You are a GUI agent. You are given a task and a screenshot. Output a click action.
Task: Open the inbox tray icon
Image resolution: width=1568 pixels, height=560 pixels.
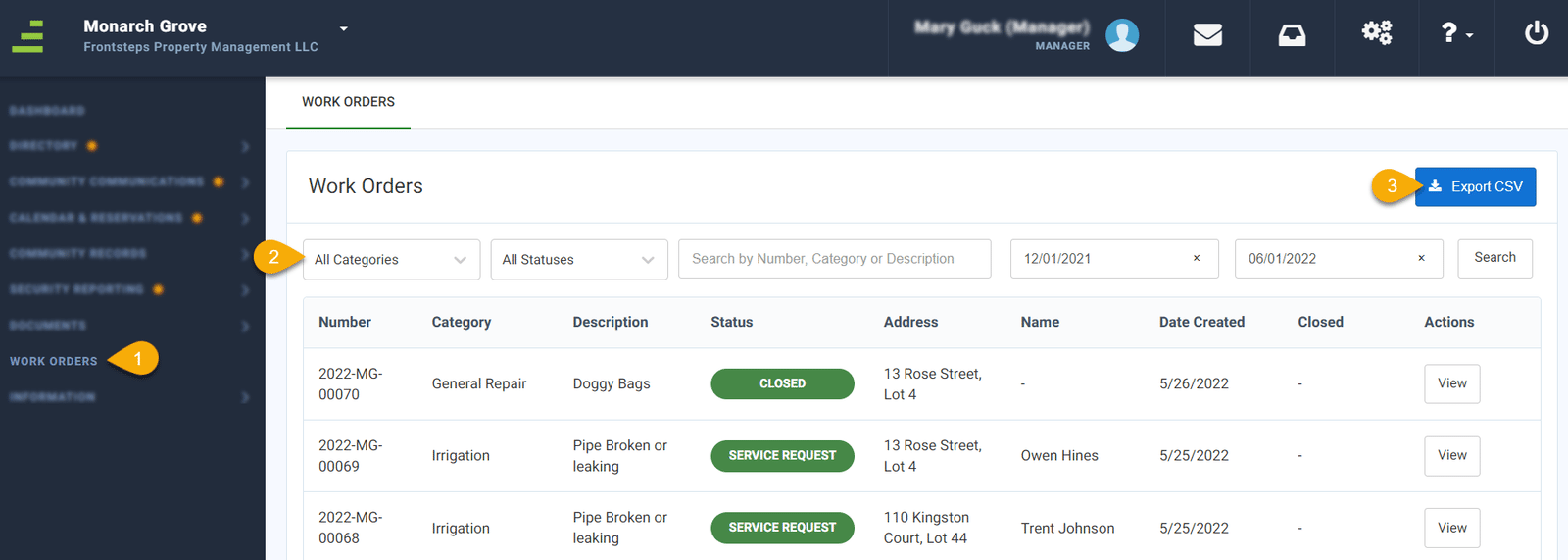pyautogui.click(x=1292, y=35)
